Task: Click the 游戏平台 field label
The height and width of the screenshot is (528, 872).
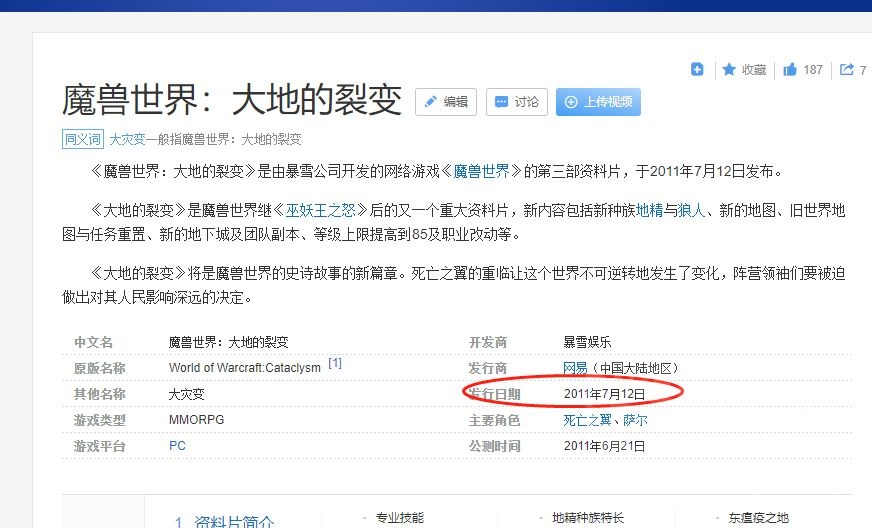Action: tap(100, 446)
